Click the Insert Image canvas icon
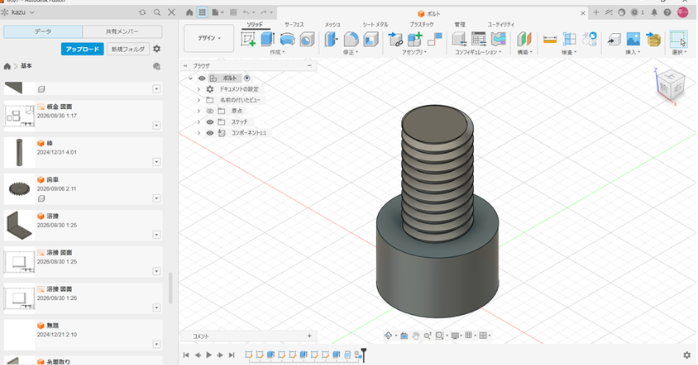This screenshot has height=365, width=698. tap(633, 39)
